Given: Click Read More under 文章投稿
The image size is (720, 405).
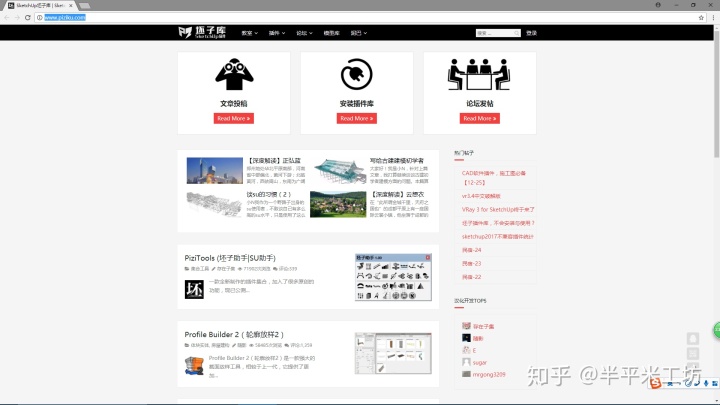Looking at the screenshot, I should (x=234, y=118).
